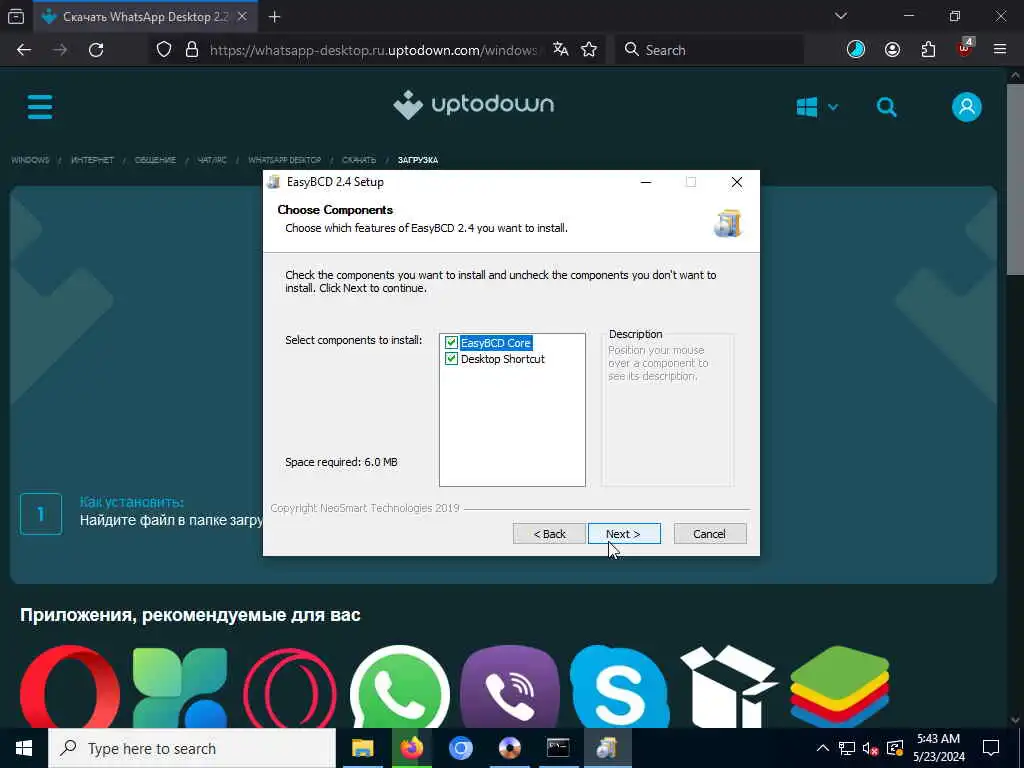Image resolution: width=1024 pixels, height=768 pixels.
Task: Click the taskbar search box
Action: [192, 748]
